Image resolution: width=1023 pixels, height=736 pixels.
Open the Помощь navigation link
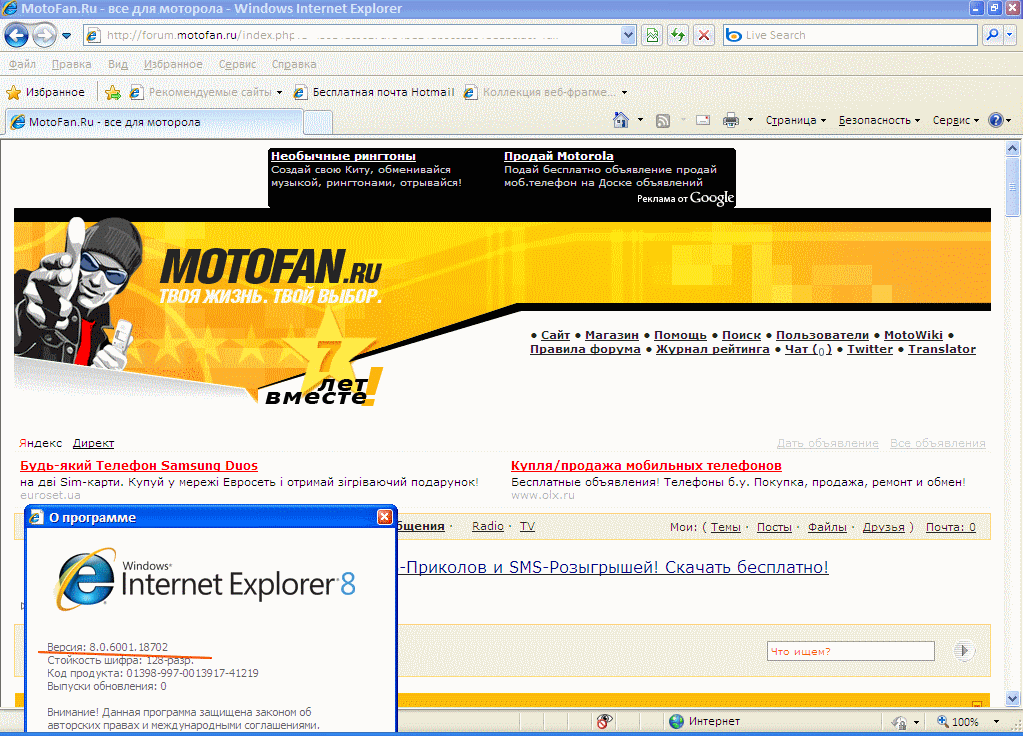point(680,335)
